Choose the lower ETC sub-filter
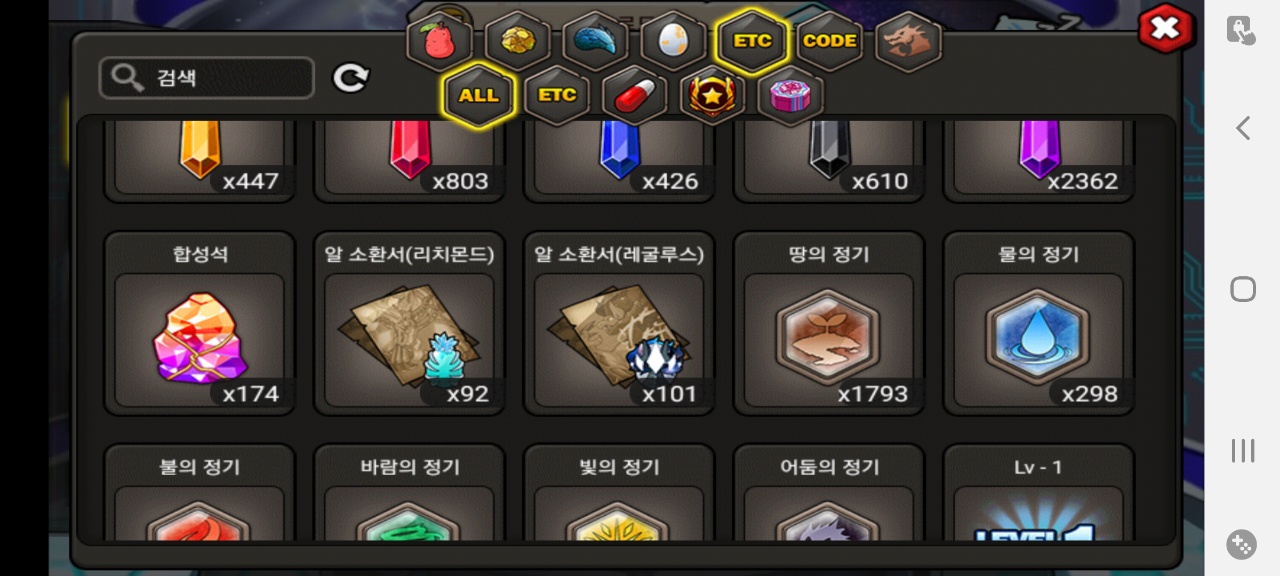 [557, 96]
